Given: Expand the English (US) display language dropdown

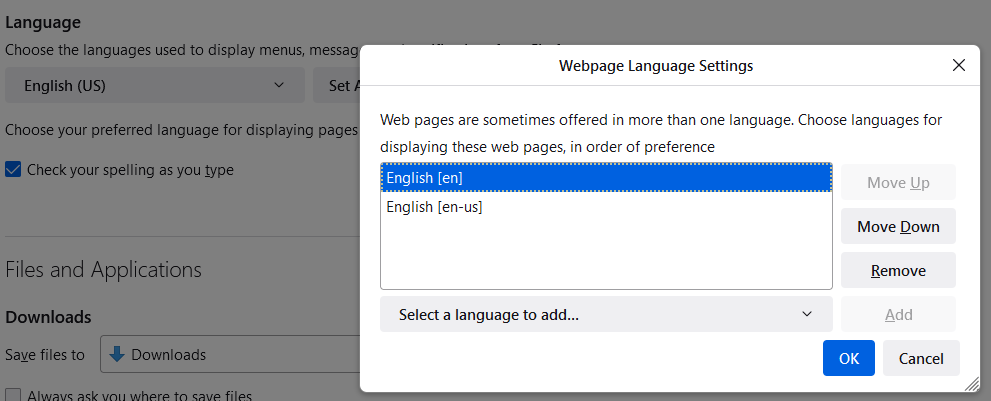Looking at the screenshot, I should pyautogui.click(x=154, y=86).
